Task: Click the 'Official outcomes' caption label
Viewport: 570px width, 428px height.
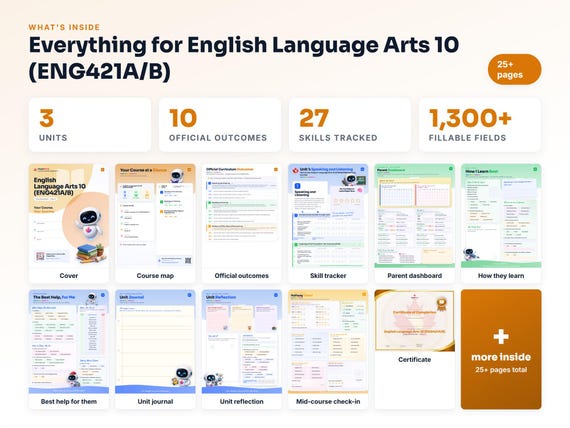Action: (242, 276)
